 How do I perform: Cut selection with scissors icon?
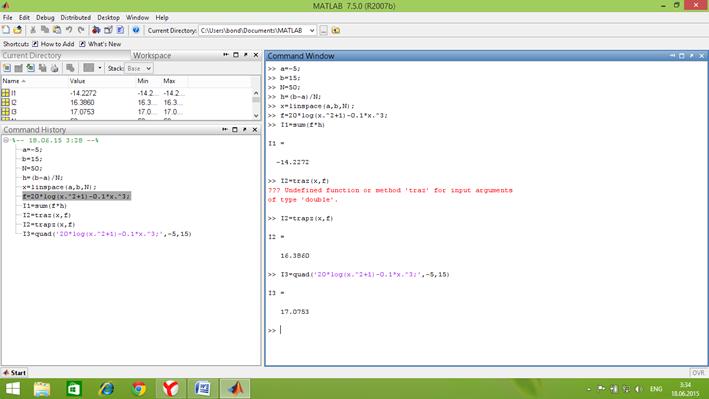tap(33, 30)
